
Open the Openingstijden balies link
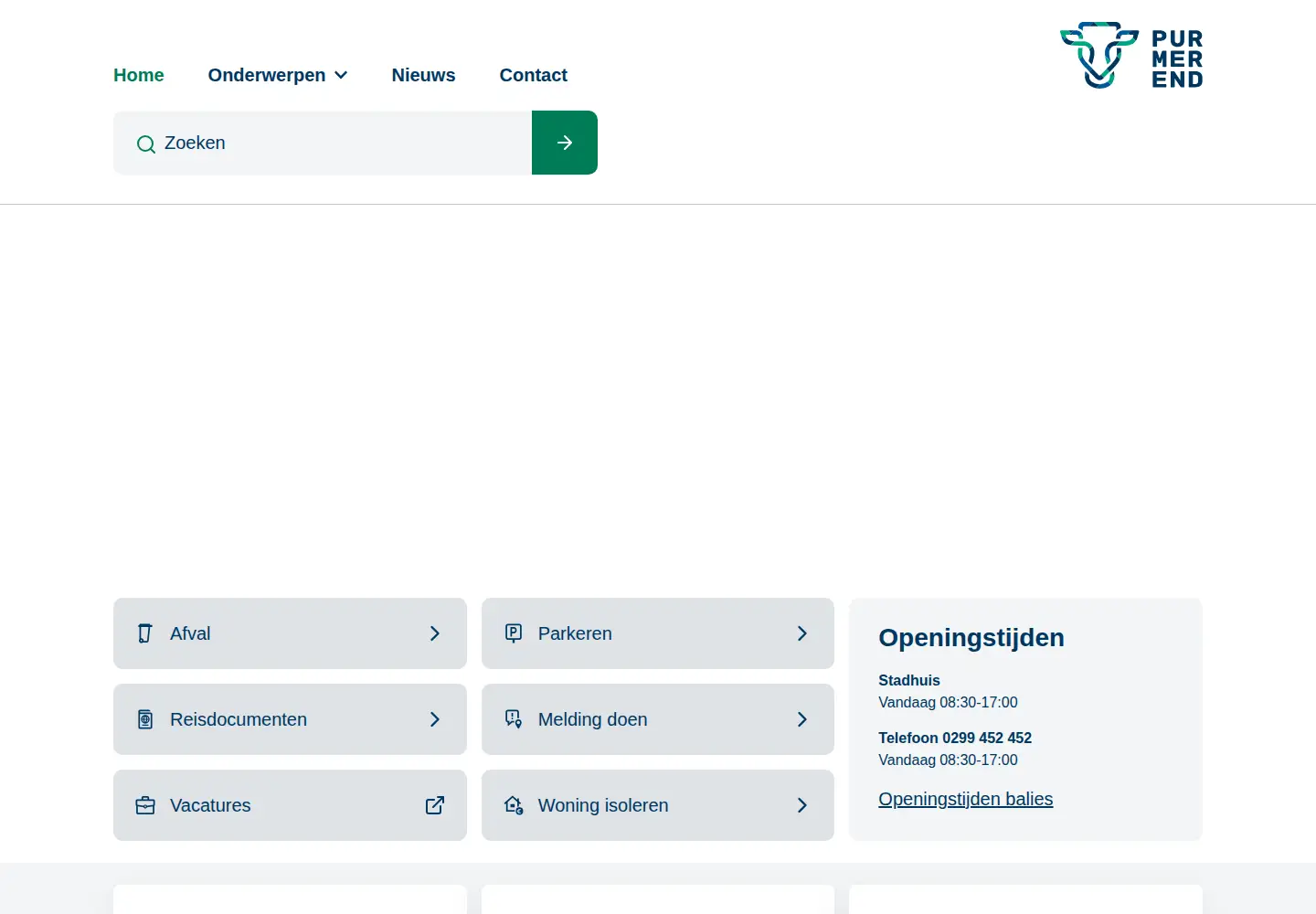click(x=966, y=799)
